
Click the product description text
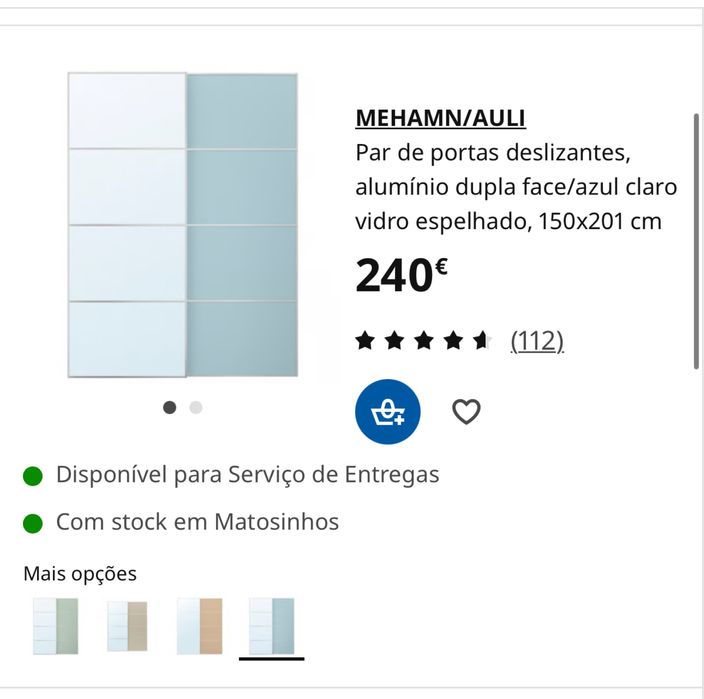(516, 188)
